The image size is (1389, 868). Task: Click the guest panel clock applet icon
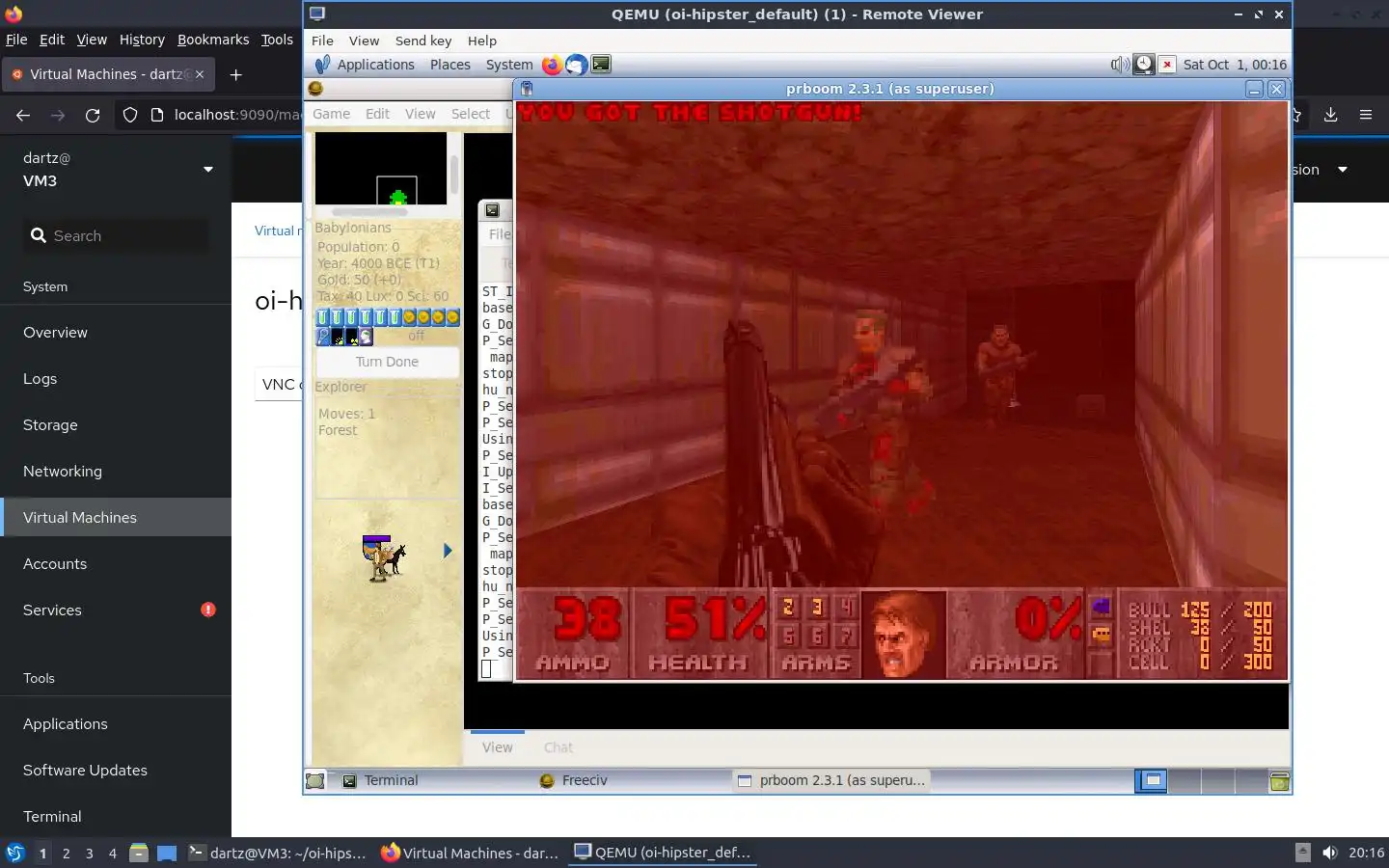click(x=1143, y=65)
